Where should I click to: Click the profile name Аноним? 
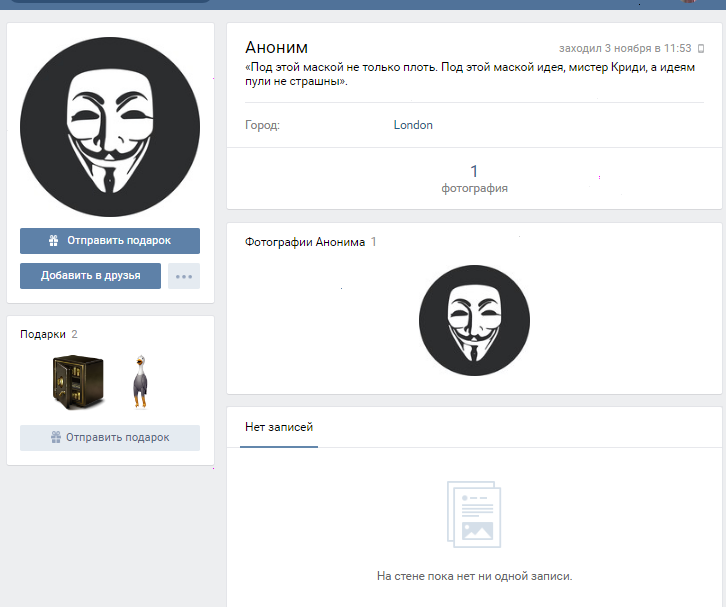click(276, 48)
